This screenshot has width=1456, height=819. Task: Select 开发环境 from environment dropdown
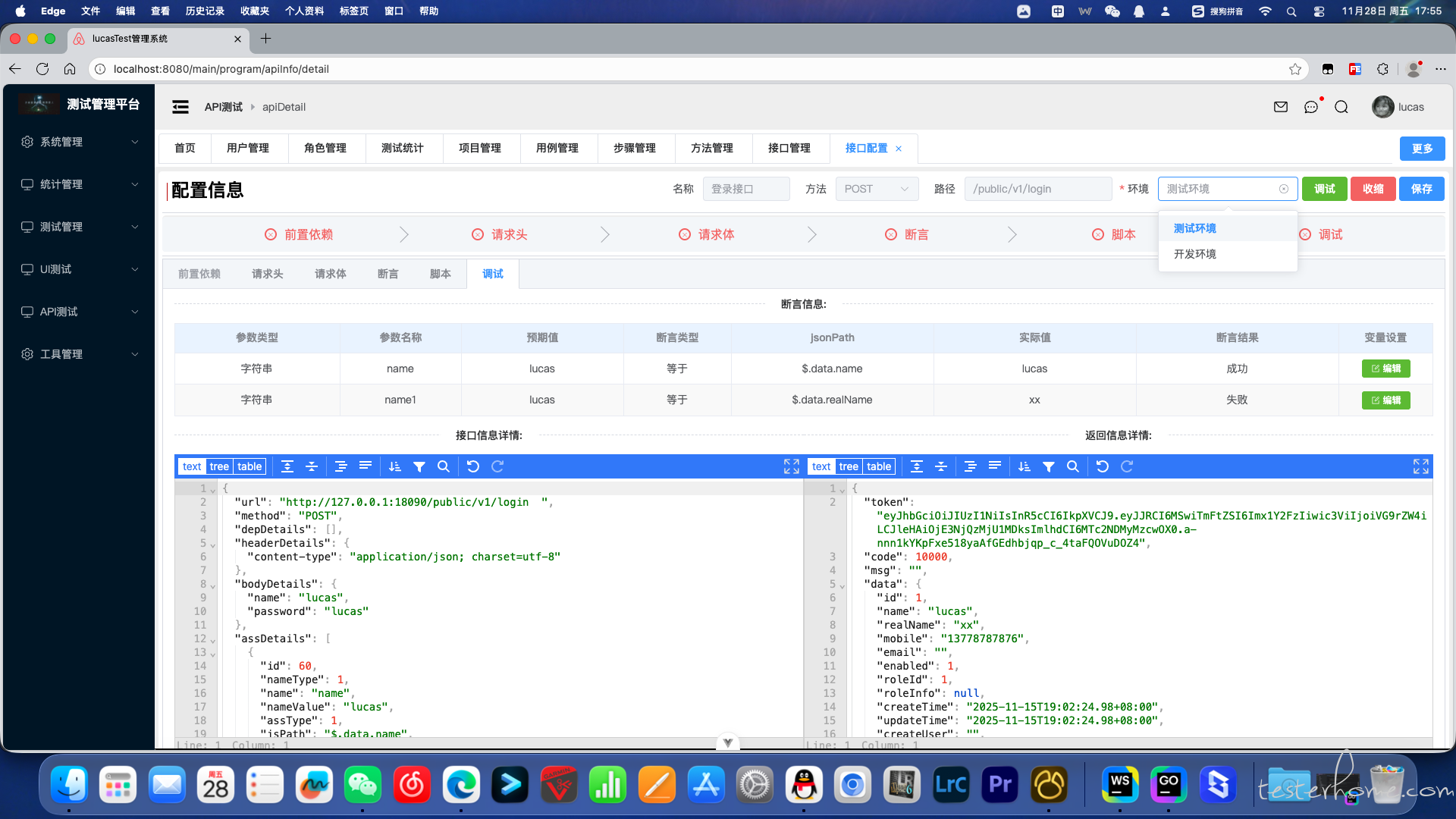point(1195,254)
